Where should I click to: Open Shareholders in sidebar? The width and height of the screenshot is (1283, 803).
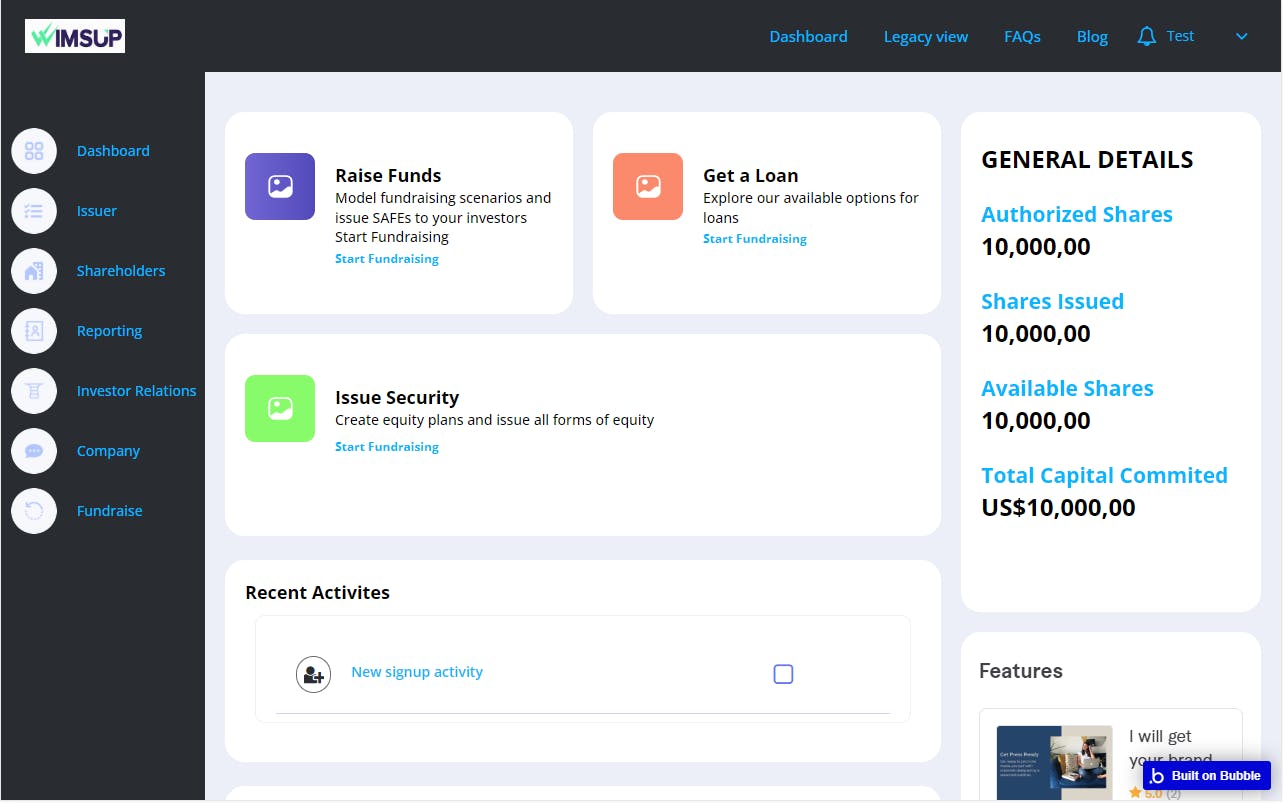coord(121,271)
